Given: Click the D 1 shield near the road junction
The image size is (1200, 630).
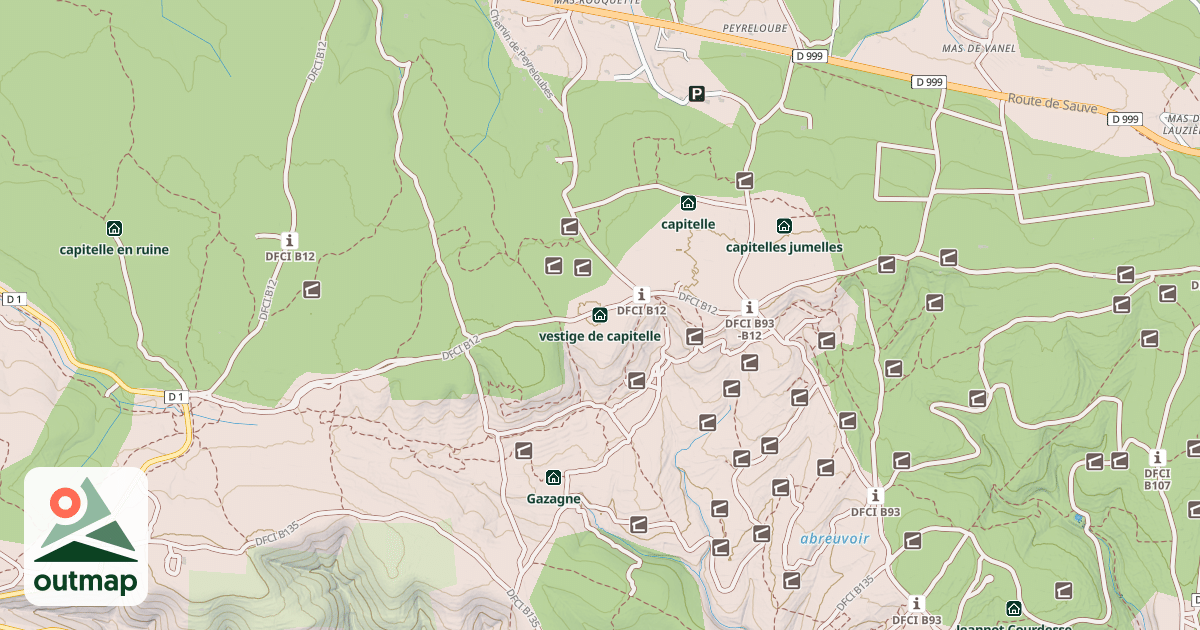Looking at the screenshot, I should click(x=176, y=397).
